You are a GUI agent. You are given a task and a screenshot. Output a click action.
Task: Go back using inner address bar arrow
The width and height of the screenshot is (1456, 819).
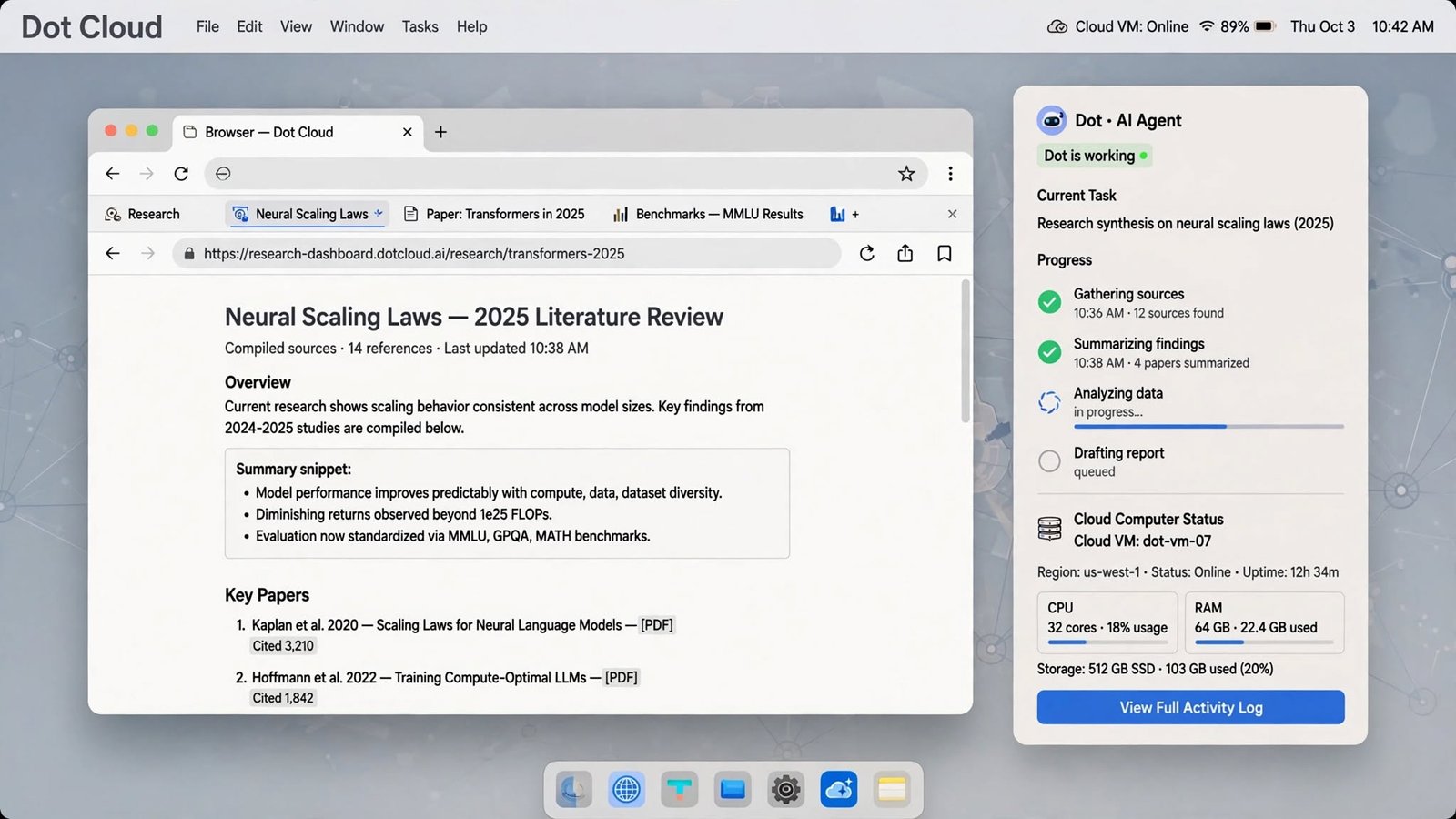tap(113, 253)
